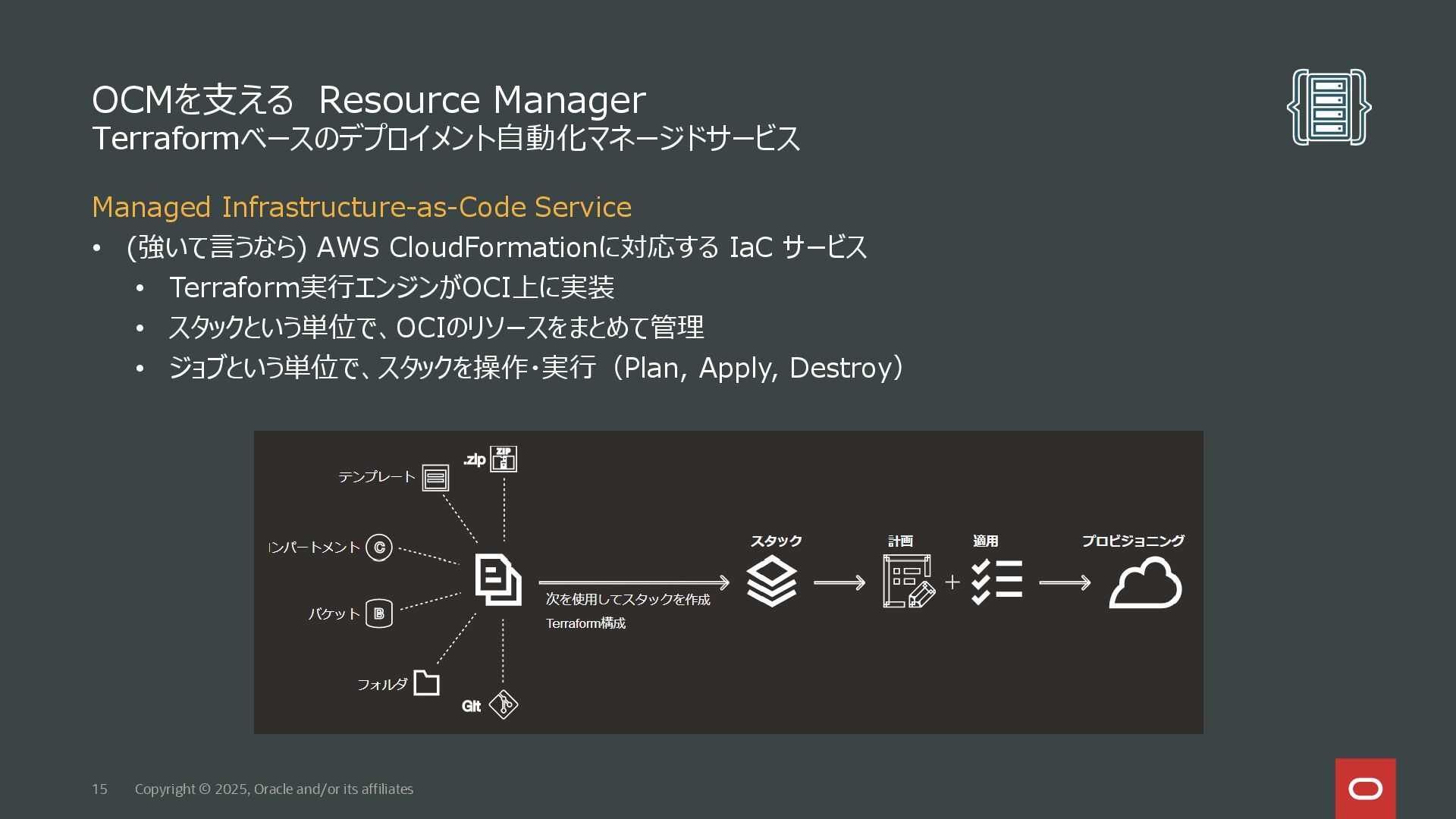The width and height of the screenshot is (1456, 819).
Task: Click the apply (適用) checklist icon
Action: point(996,582)
